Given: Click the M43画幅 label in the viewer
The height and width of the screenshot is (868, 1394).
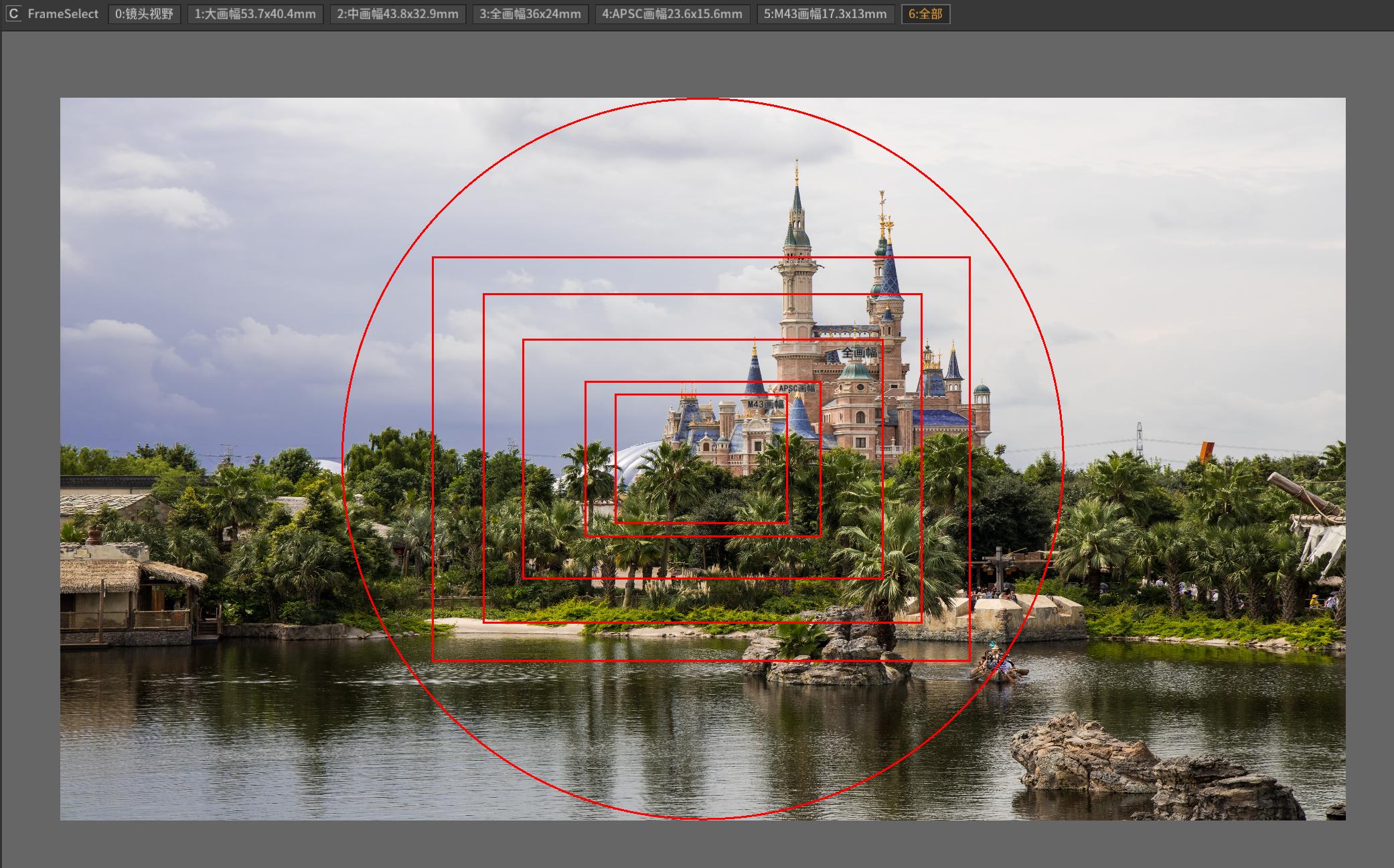Looking at the screenshot, I should [765, 404].
